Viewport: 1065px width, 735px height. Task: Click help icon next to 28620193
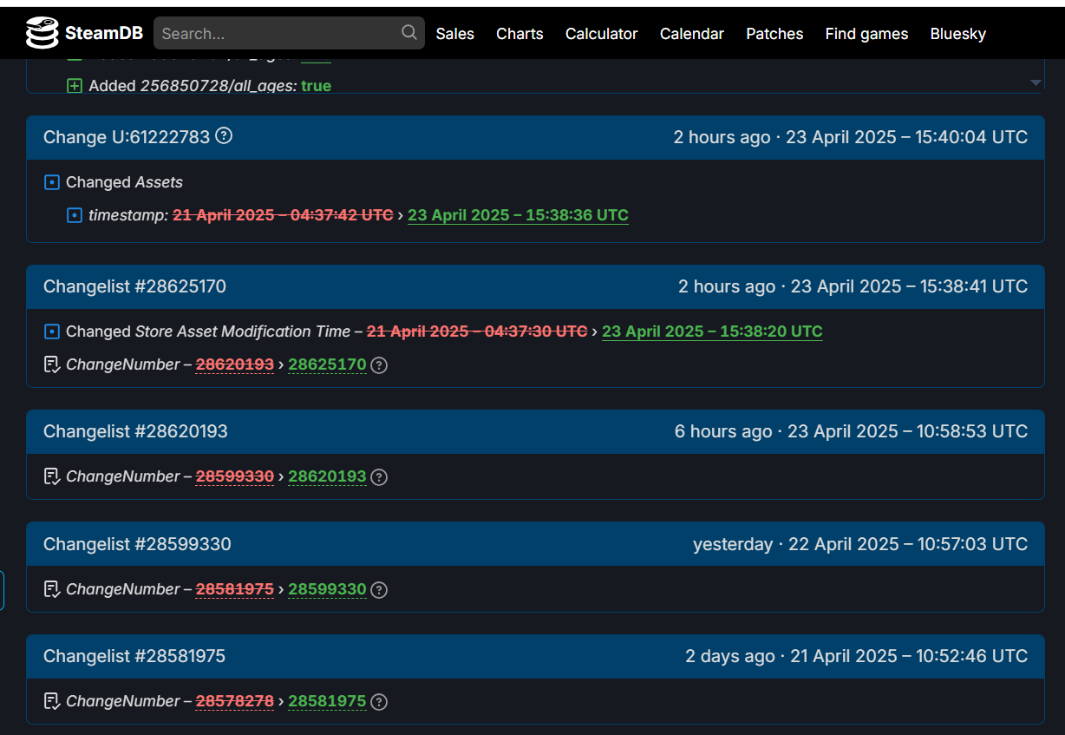[x=379, y=477]
